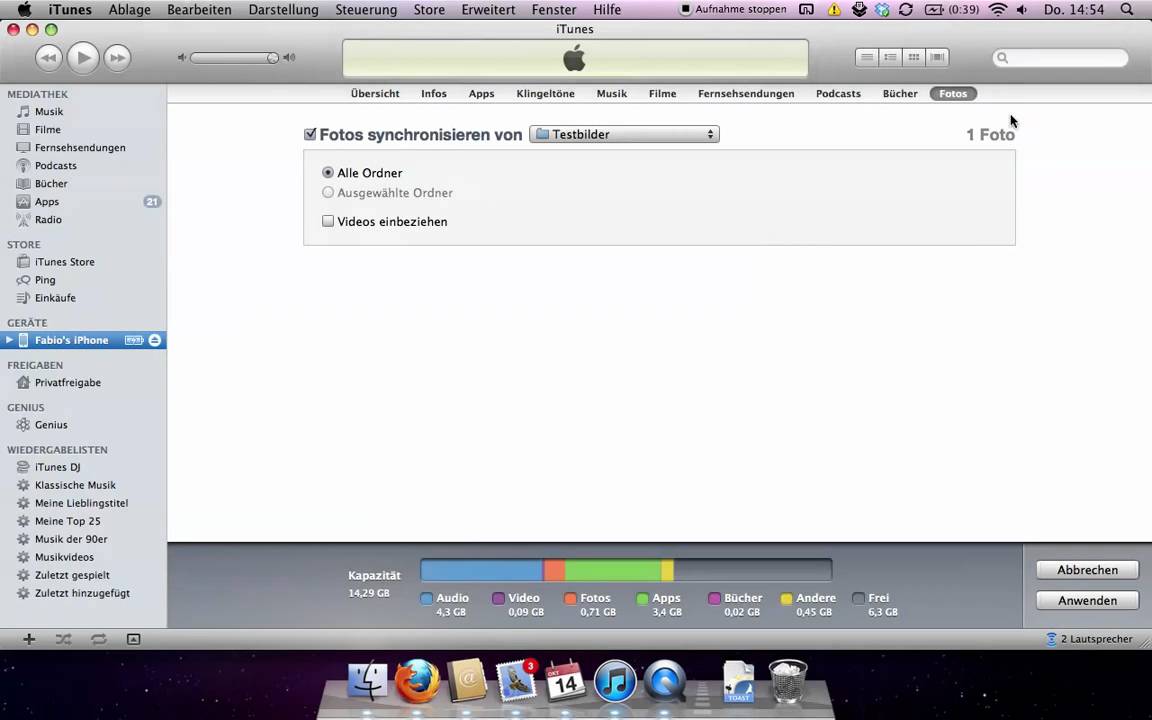Open the 2 Lautsprecher speaker menu
Screen dimensions: 1152x720
pyautogui.click(x=1089, y=639)
